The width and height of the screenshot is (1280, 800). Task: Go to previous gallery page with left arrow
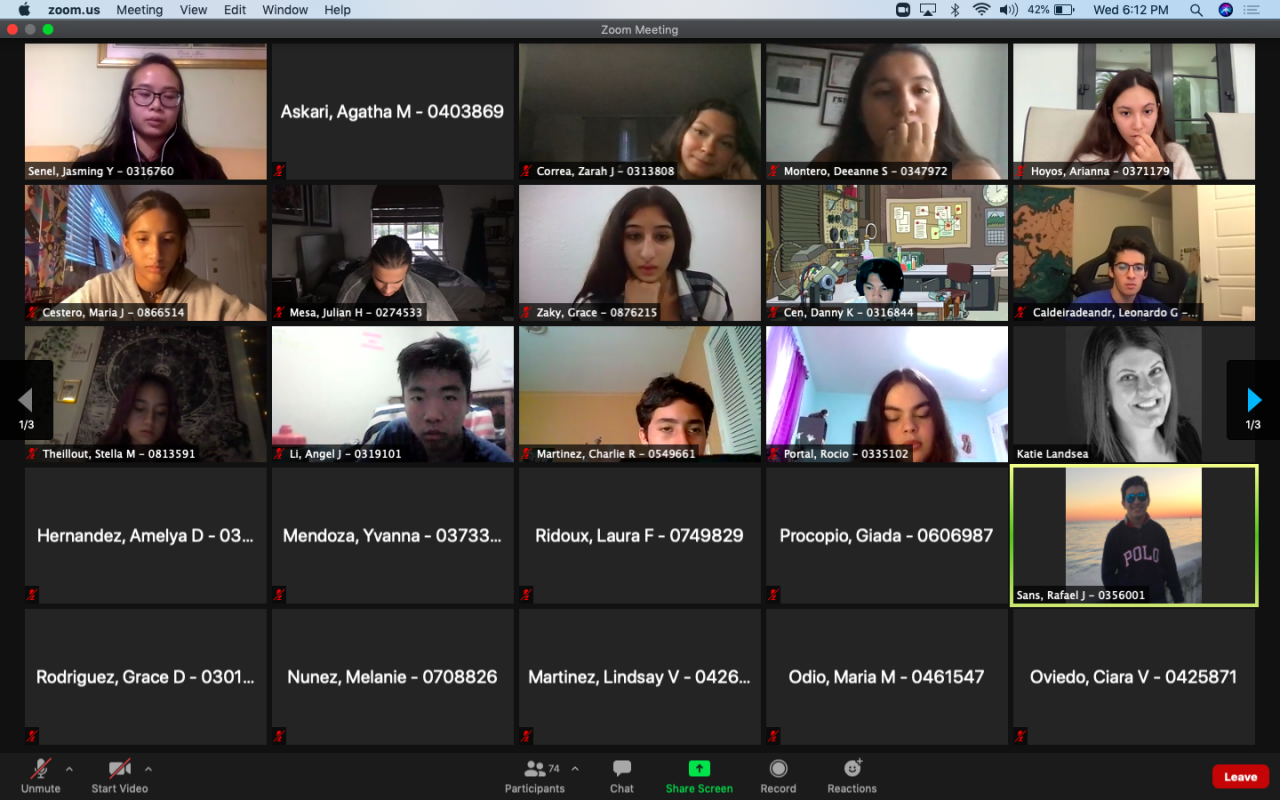click(26, 401)
